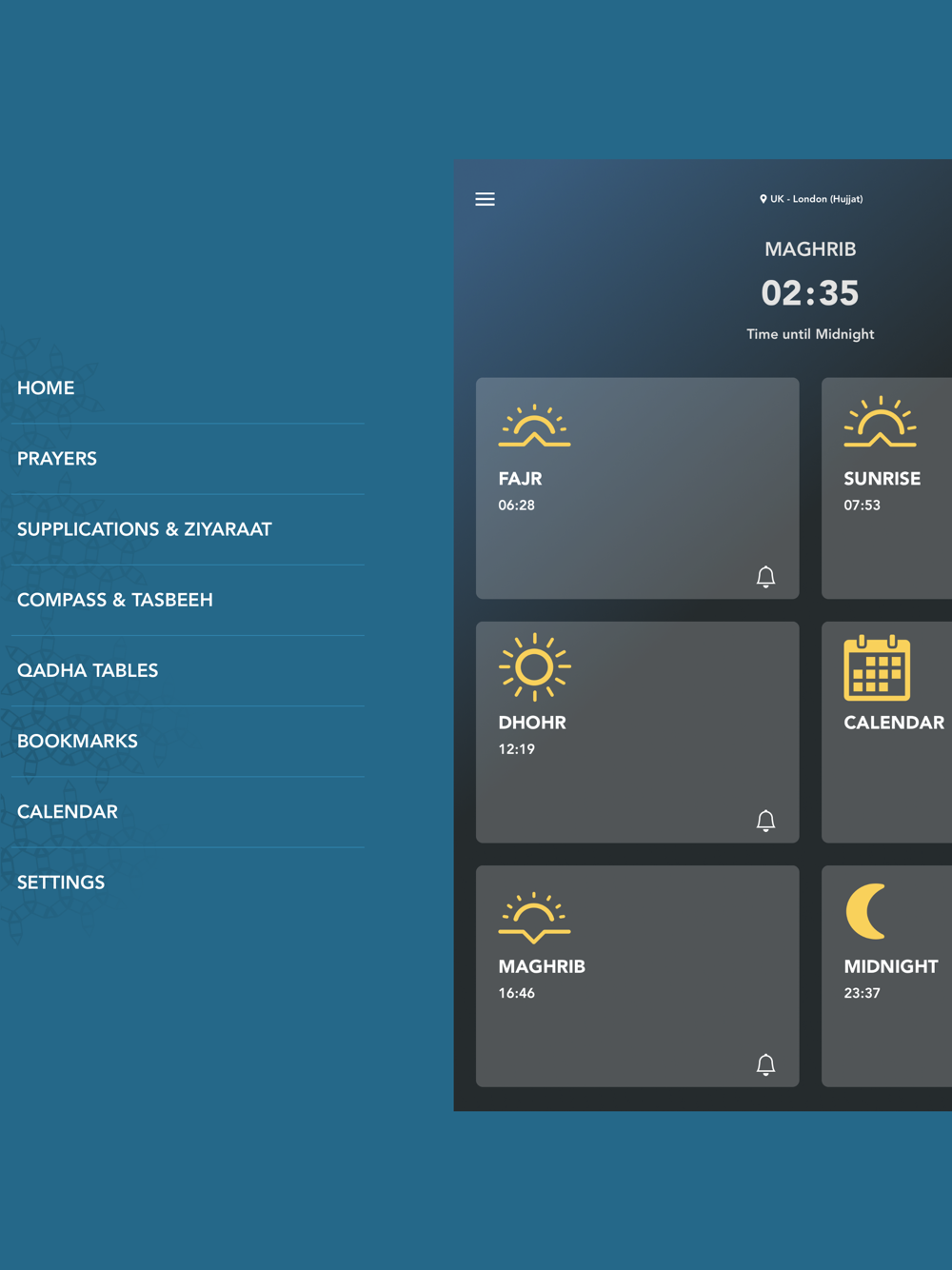
Task: Click the Sunrise time 07:53
Action: 863,506
